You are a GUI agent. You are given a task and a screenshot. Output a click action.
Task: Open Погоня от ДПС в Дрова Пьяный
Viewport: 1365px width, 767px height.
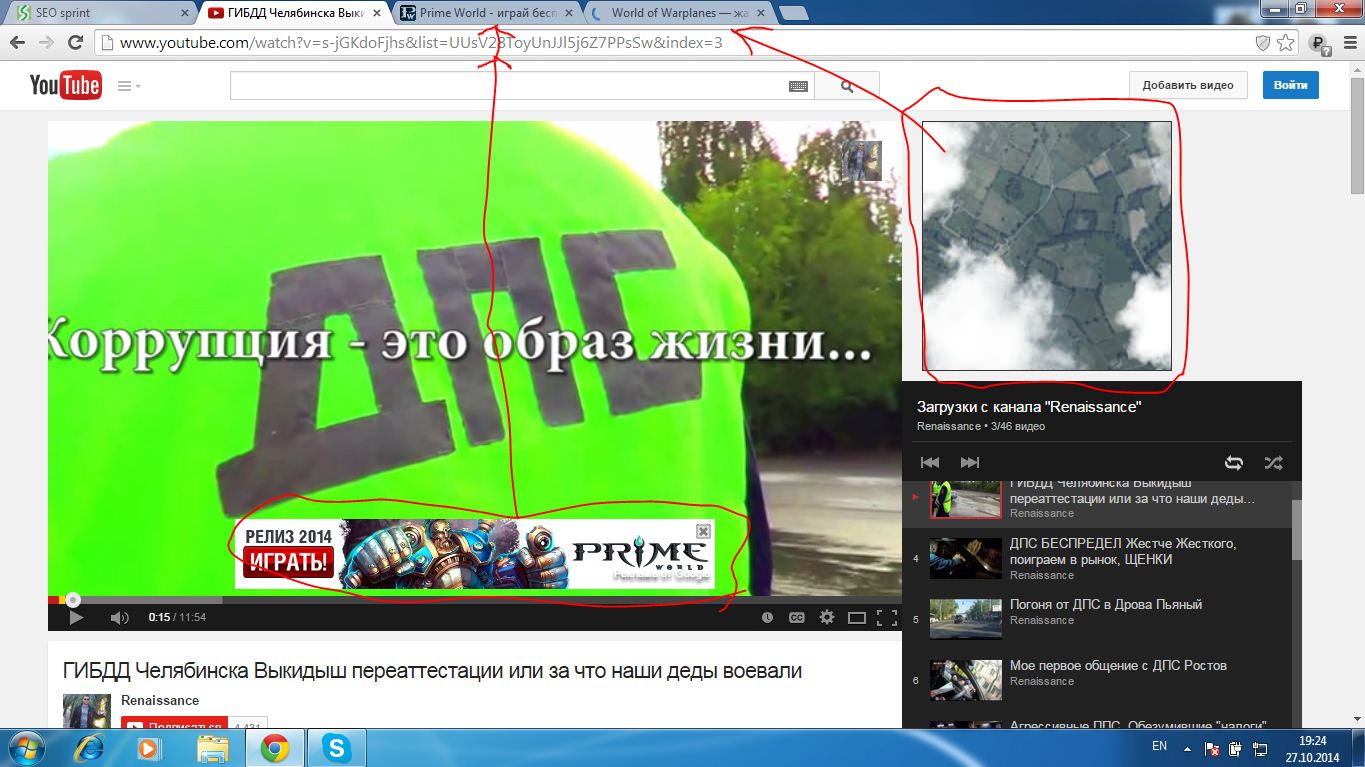(x=1106, y=605)
